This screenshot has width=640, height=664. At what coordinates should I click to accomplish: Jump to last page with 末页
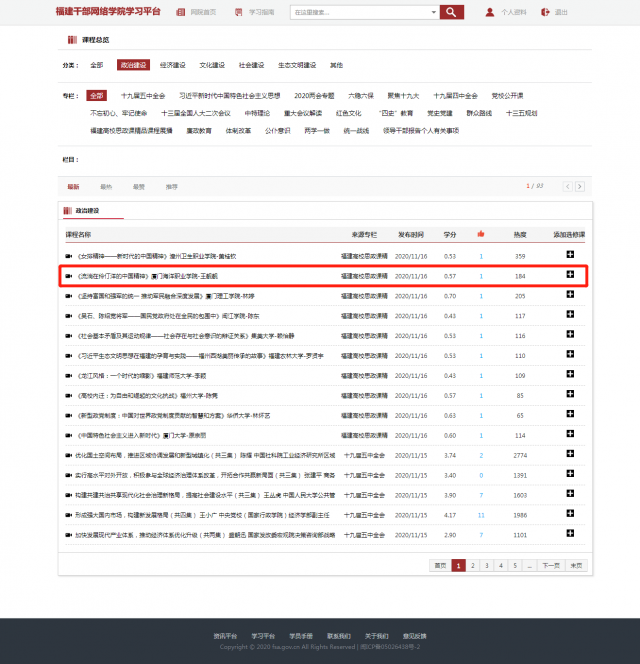point(576,565)
